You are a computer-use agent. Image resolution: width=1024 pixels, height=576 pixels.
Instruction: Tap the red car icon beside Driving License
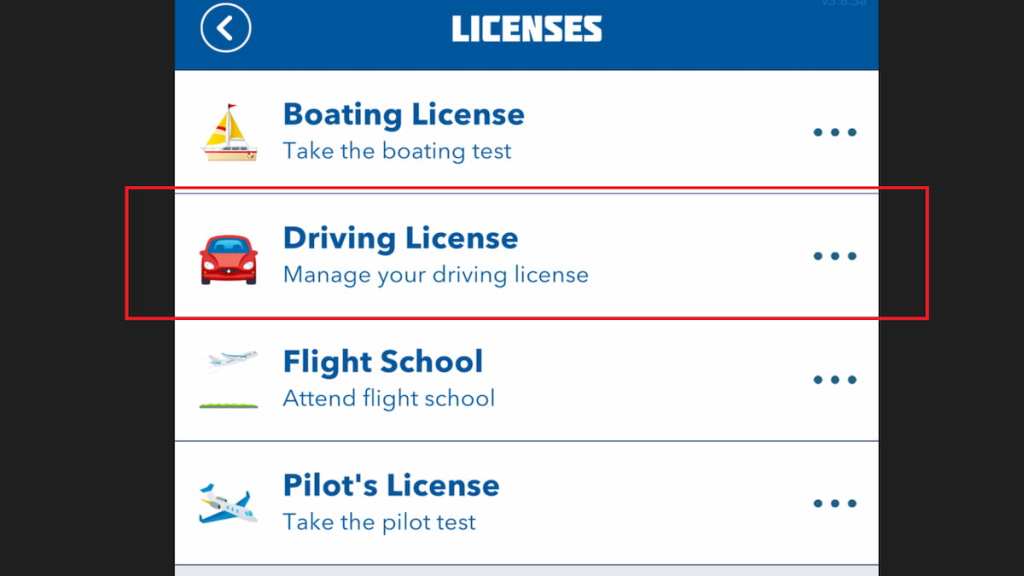(x=228, y=255)
